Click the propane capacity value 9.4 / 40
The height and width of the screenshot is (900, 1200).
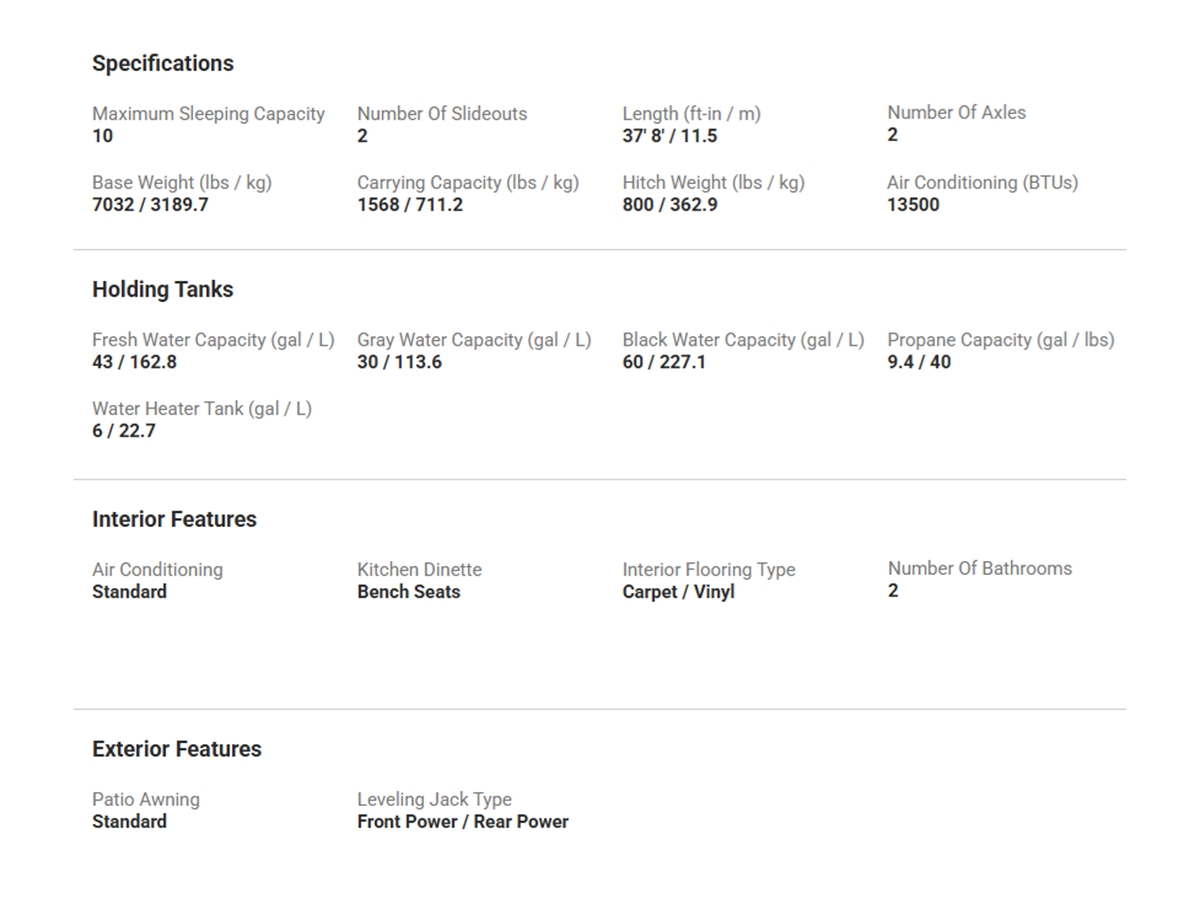click(x=919, y=362)
